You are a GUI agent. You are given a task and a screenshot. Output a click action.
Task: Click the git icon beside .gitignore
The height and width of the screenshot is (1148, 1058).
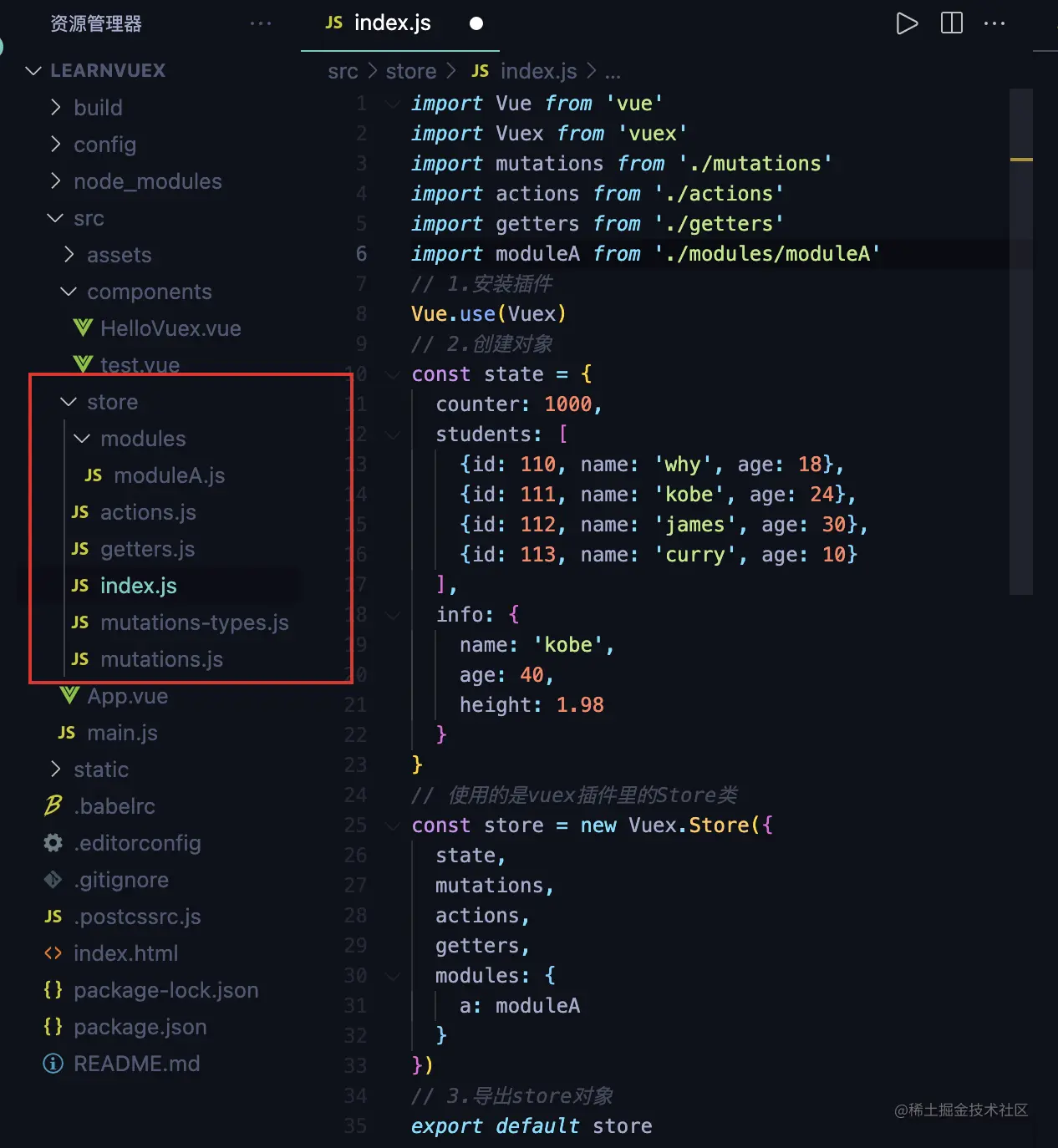point(53,880)
